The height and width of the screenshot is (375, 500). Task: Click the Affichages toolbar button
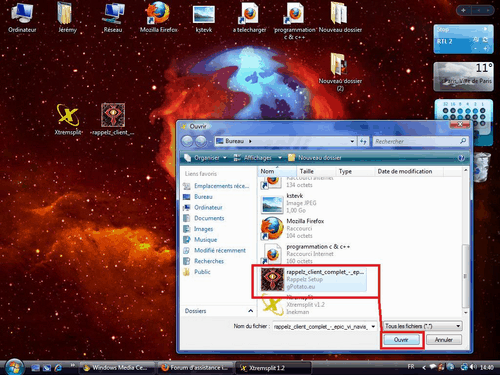coord(253,158)
